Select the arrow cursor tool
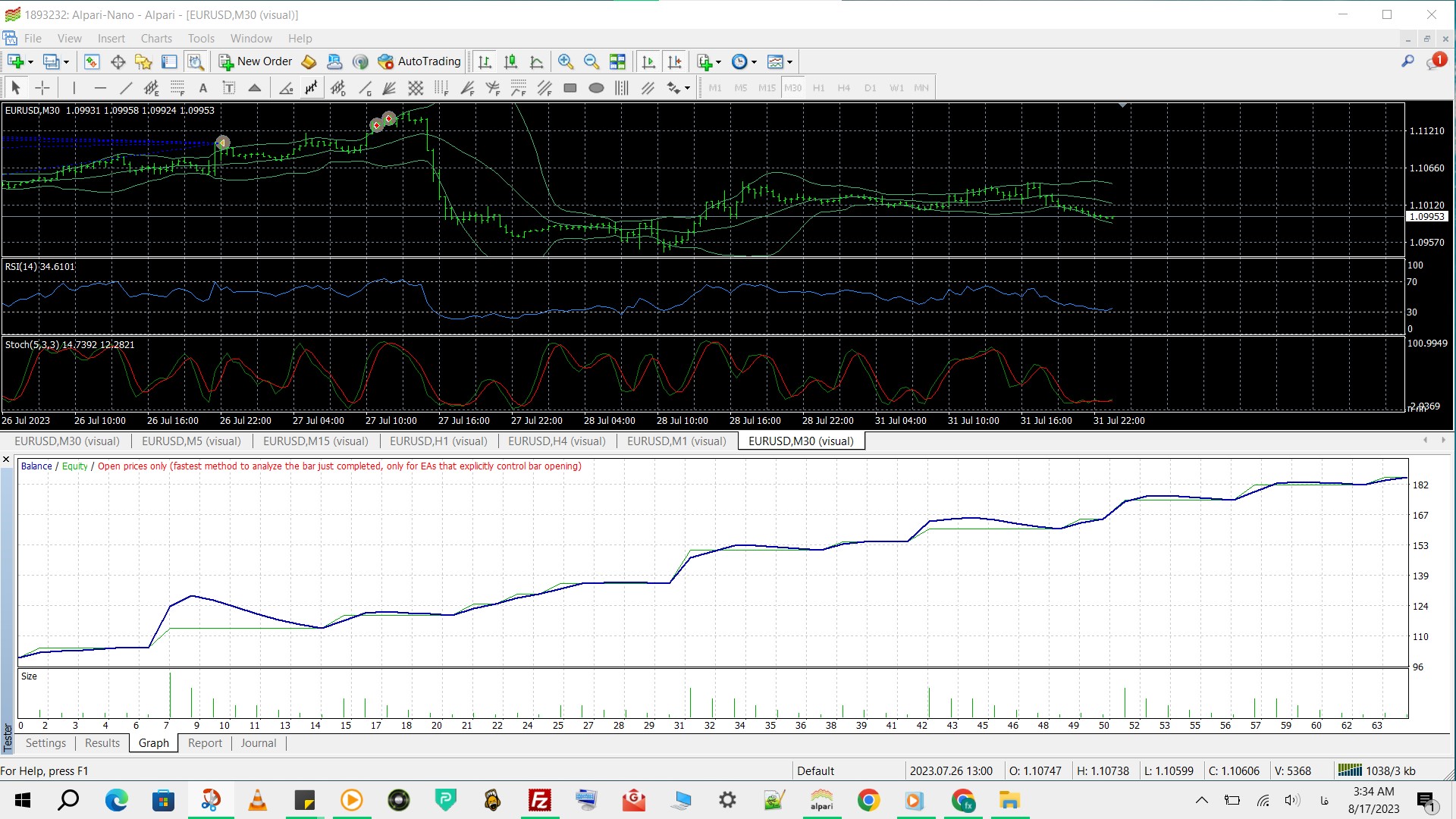1456x819 pixels. [16, 88]
